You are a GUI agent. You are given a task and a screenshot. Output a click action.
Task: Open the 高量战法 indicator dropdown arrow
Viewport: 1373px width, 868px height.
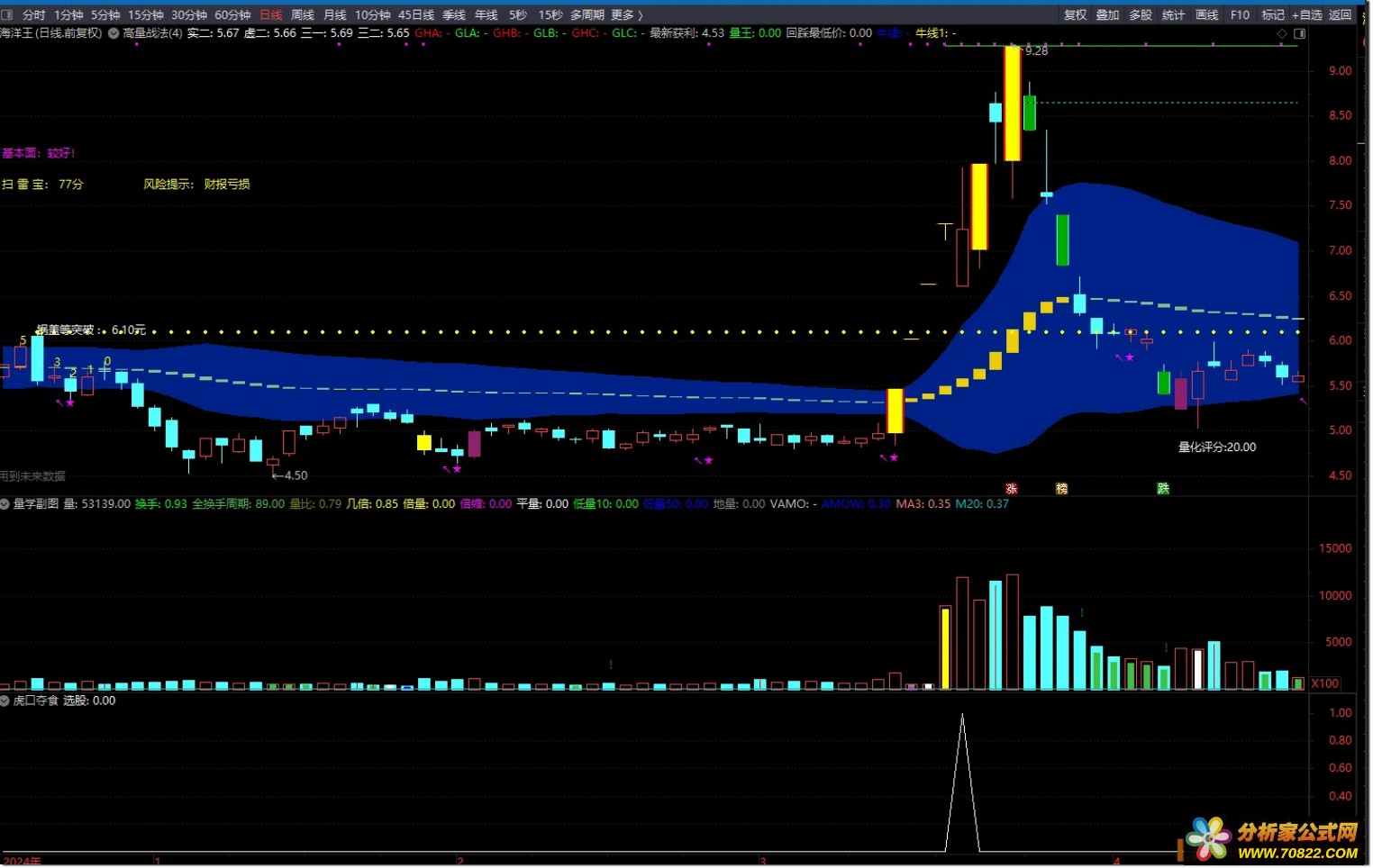[114, 33]
